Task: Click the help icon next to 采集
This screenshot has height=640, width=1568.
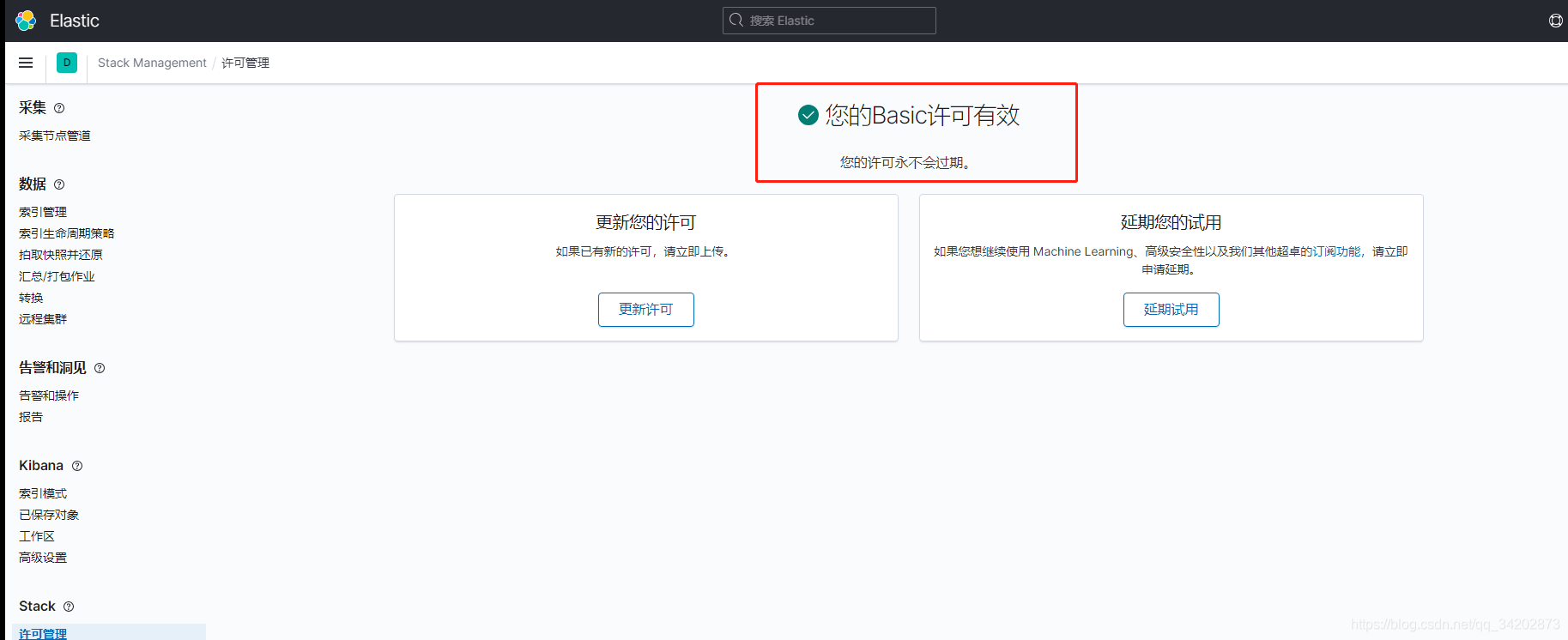Action: pyautogui.click(x=59, y=108)
